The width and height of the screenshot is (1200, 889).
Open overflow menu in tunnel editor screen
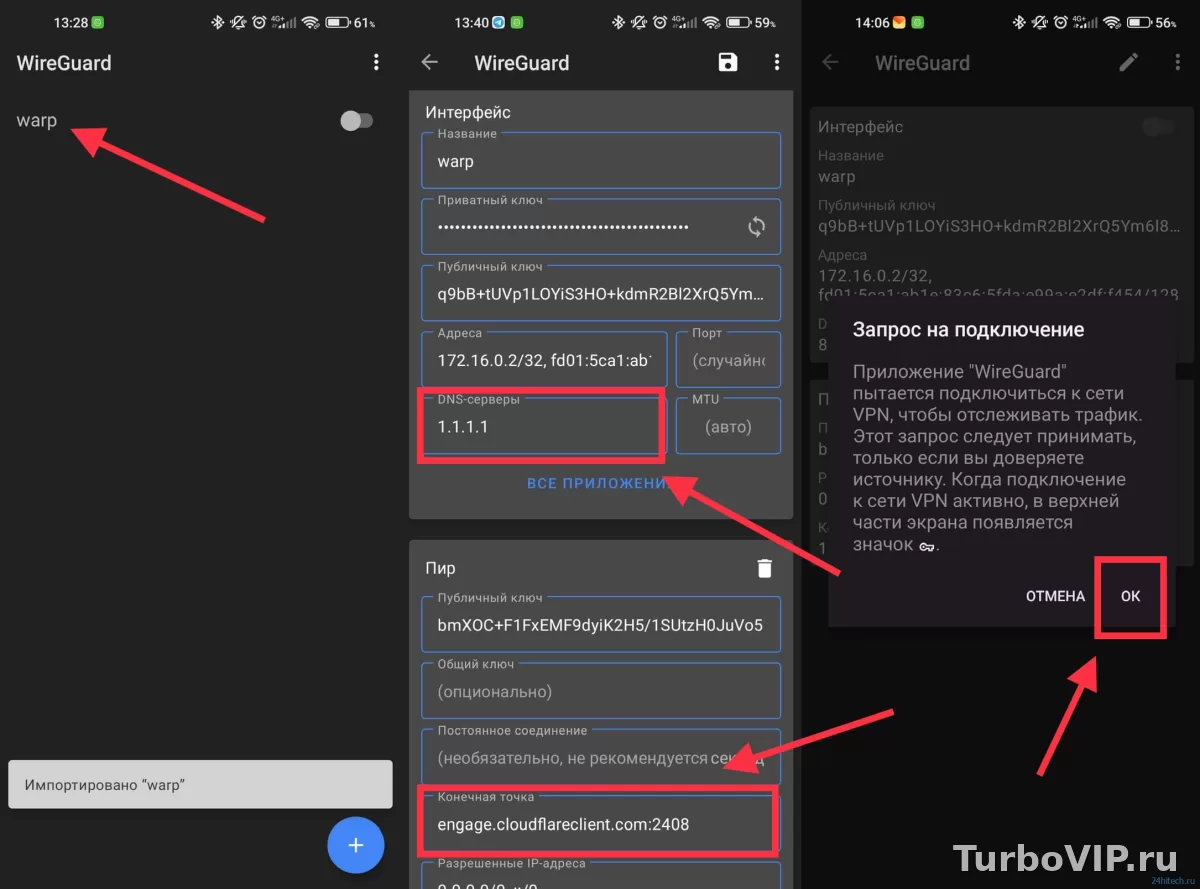click(777, 63)
